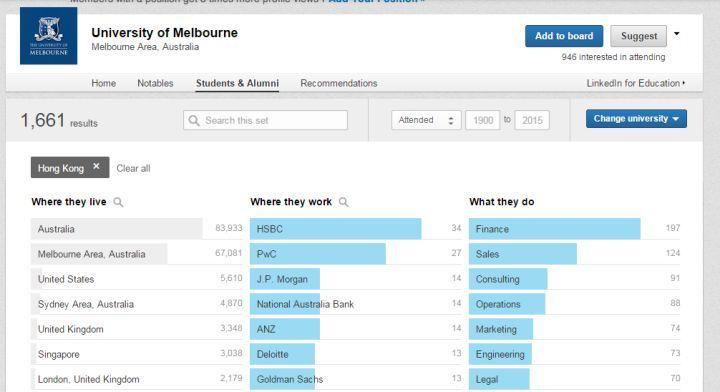Filter by J.P. Morgan employer
The image size is (720, 392).
tap(355, 279)
